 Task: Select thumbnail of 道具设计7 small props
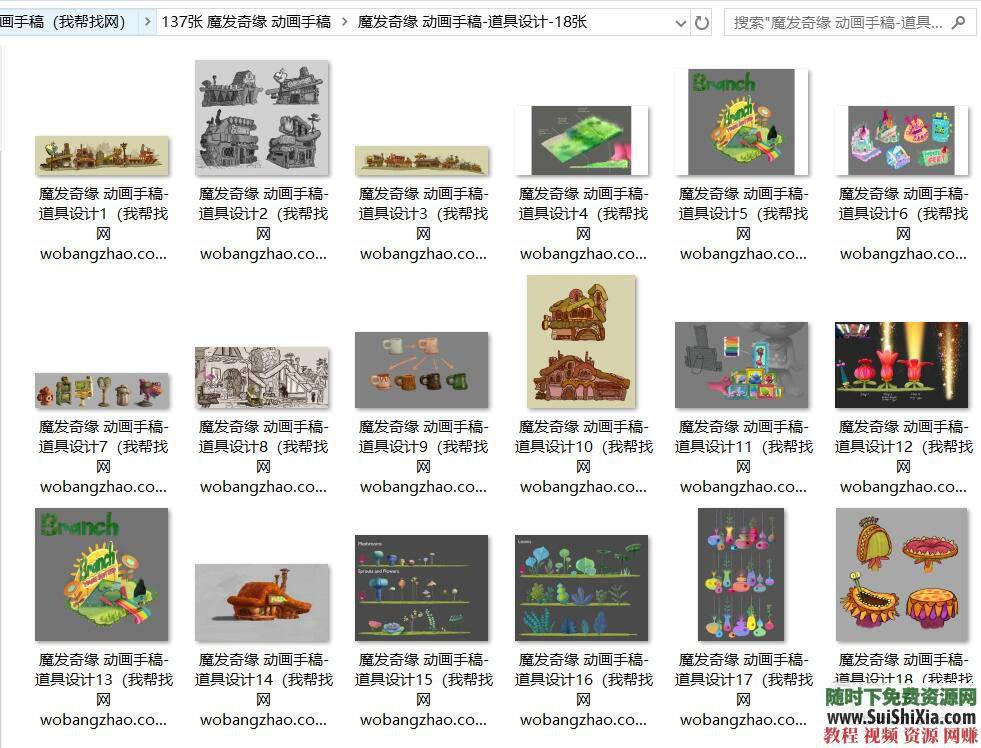click(102, 390)
